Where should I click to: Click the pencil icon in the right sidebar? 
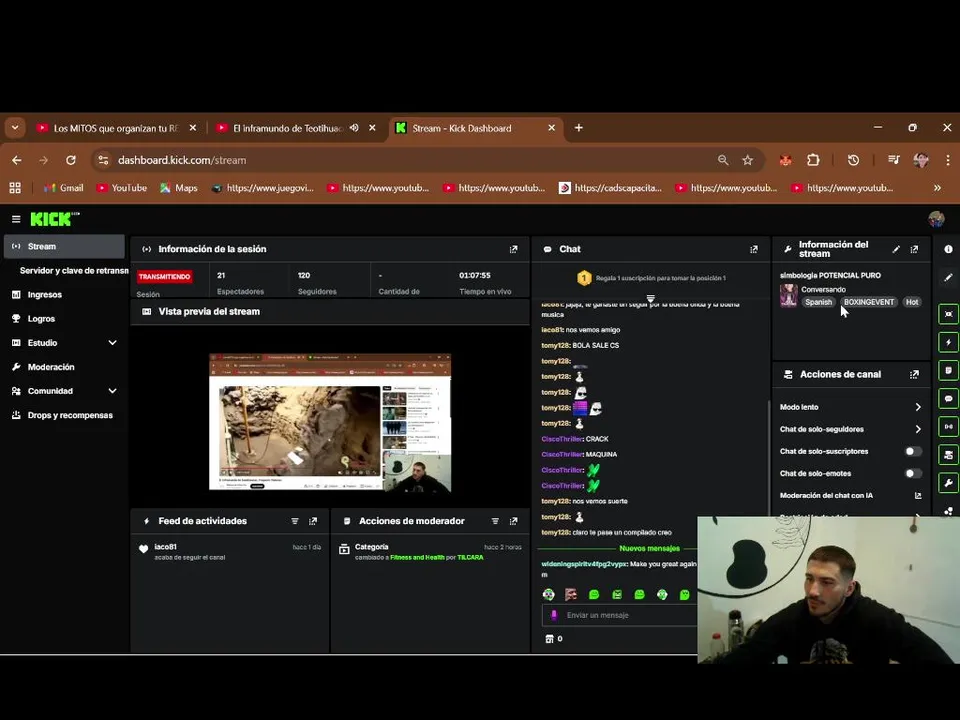pos(948,277)
